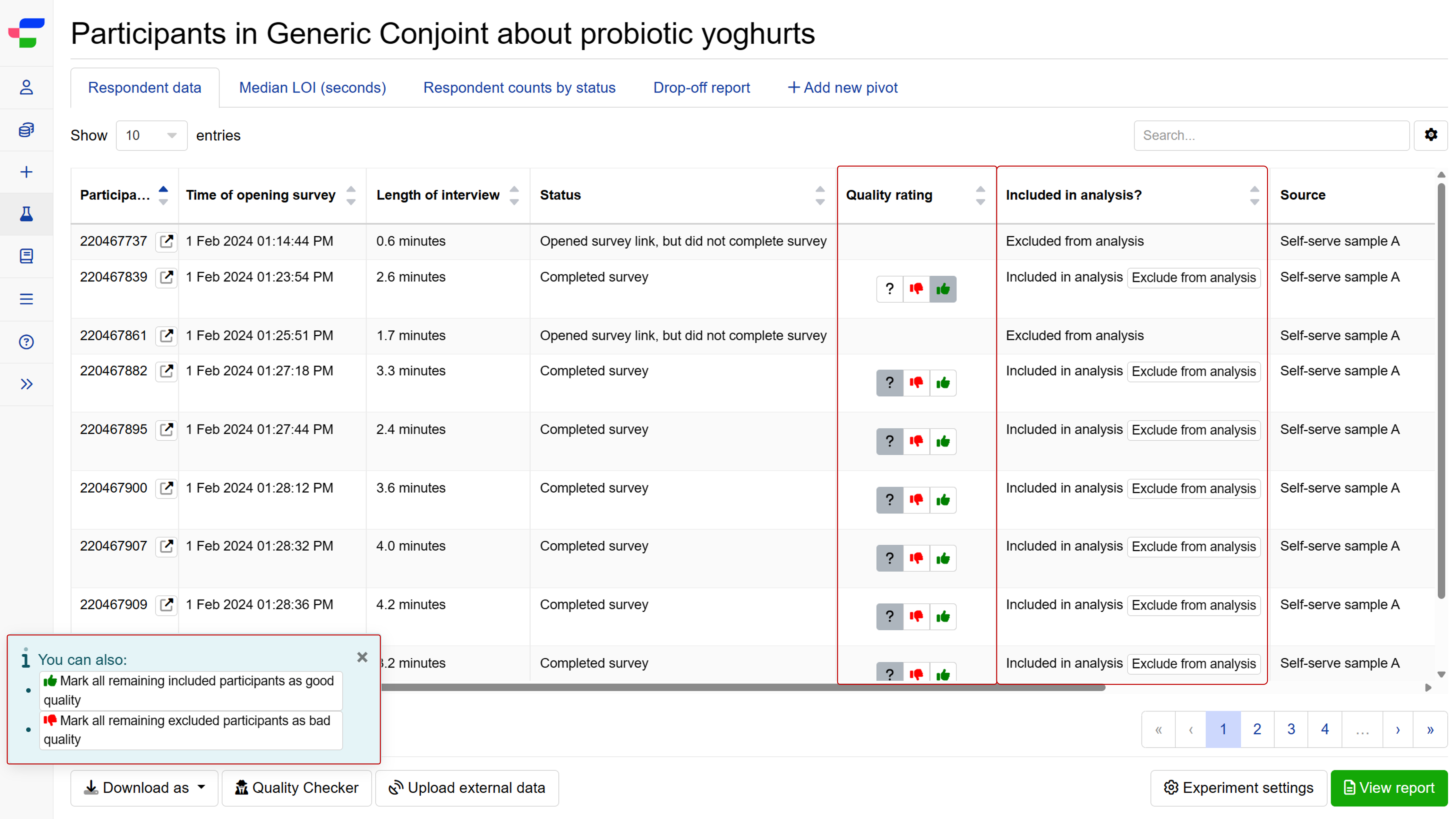1456x819 pixels.
Task: Open participant 220467839 in new window
Action: point(166,277)
